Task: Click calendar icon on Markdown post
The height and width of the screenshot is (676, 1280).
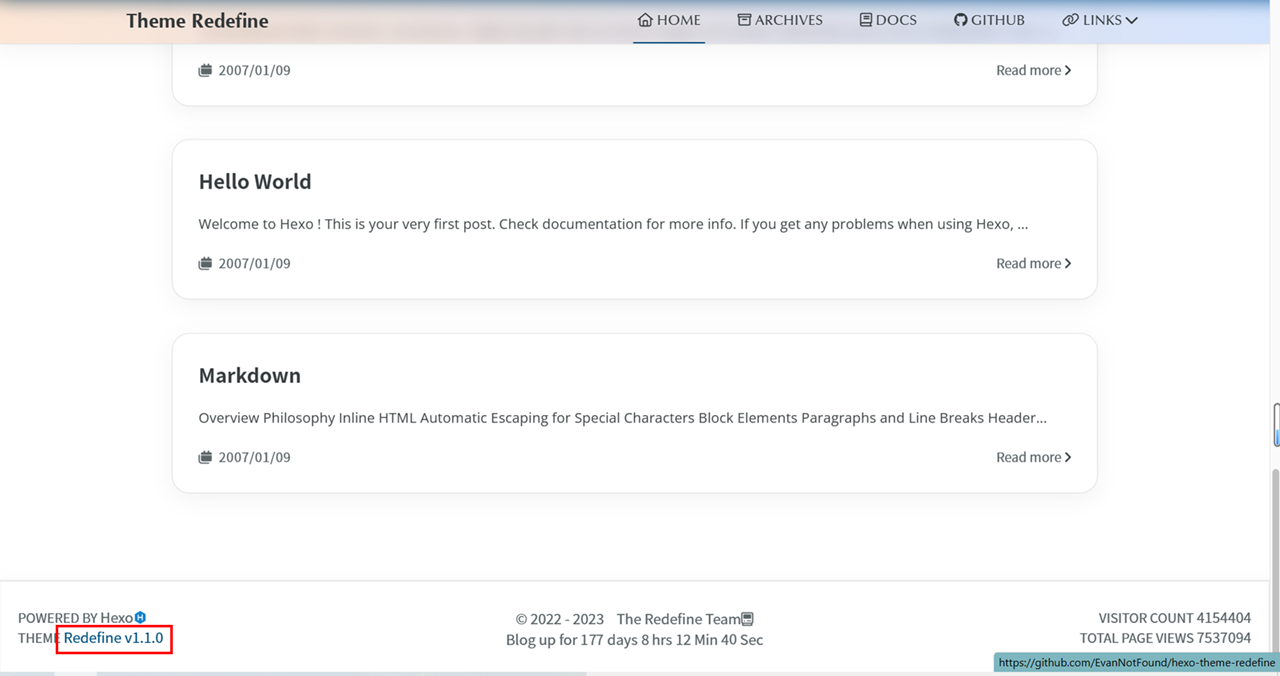Action: 205,458
